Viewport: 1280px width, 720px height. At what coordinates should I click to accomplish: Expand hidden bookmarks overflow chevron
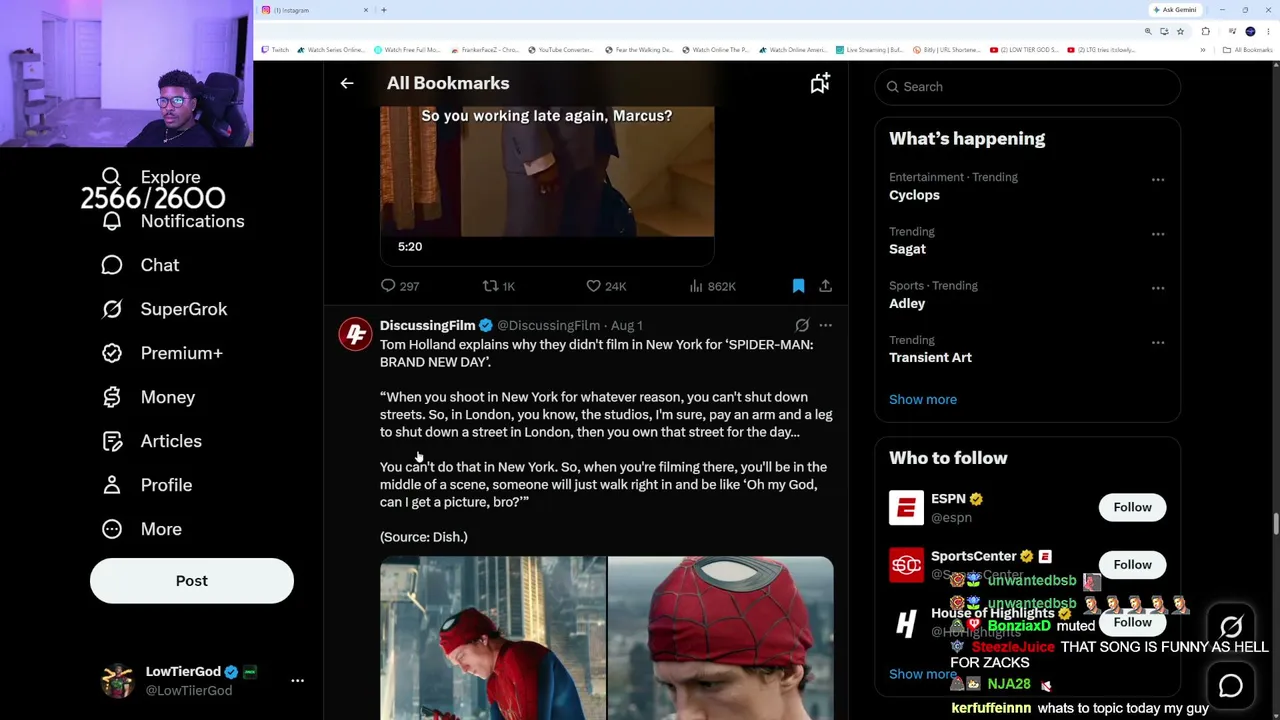1203,50
